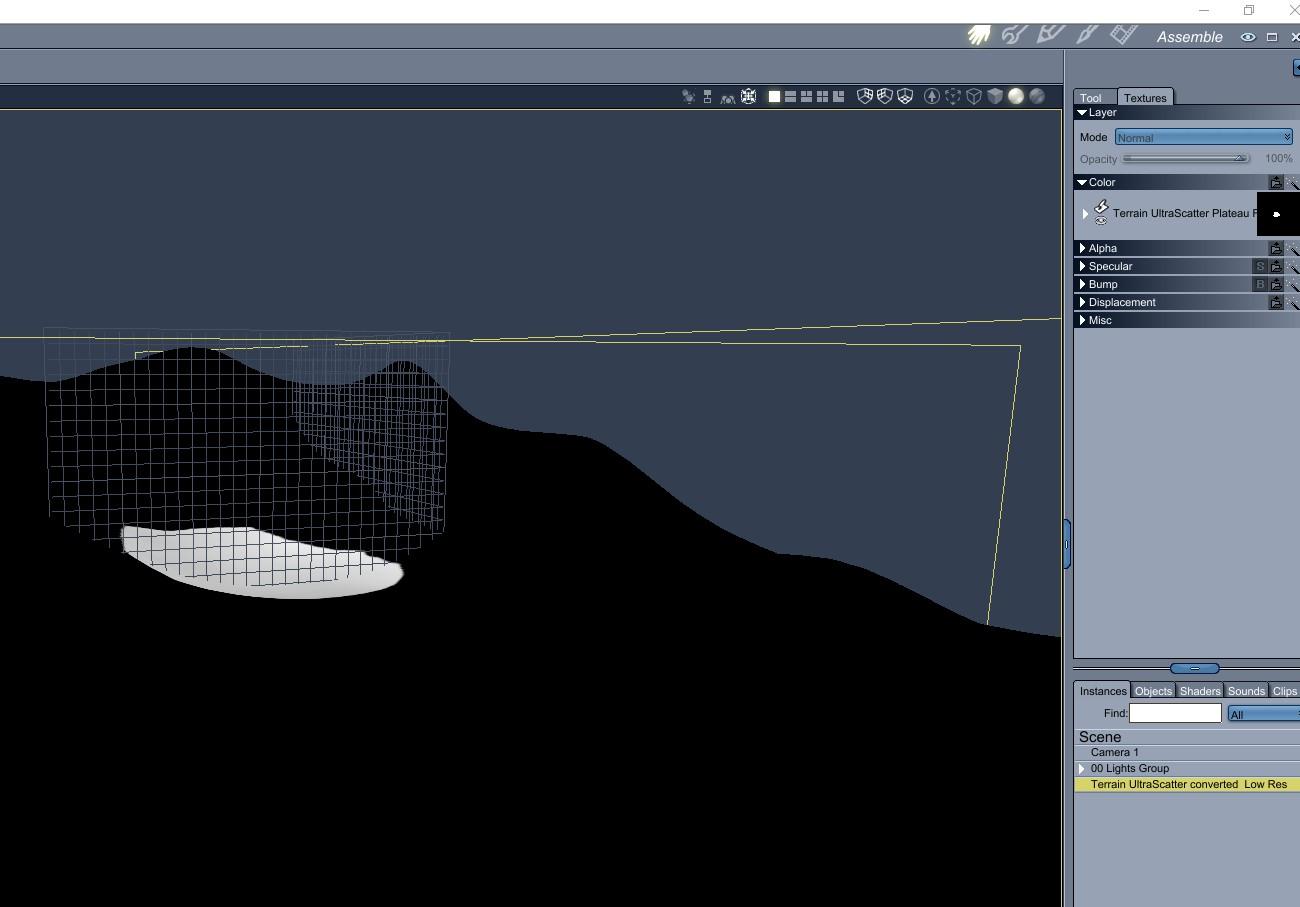The height and width of the screenshot is (907, 1300).
Task: Toggle the Bump B button
Action: (1260, 284)
